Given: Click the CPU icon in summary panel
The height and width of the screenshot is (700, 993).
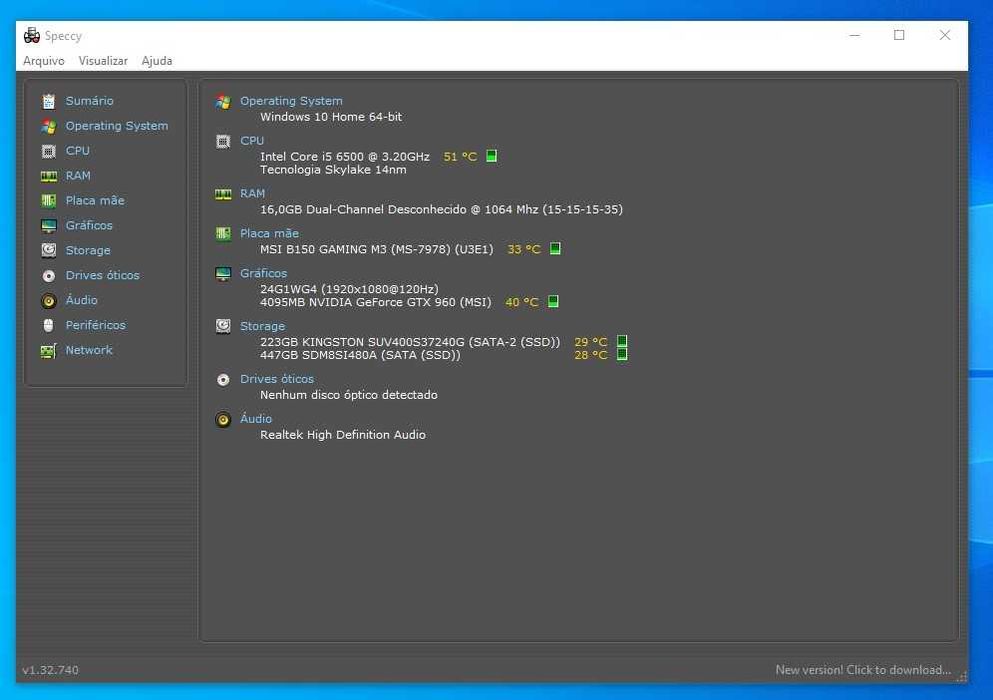Looking at the screenshot, I should pos(223,141).
